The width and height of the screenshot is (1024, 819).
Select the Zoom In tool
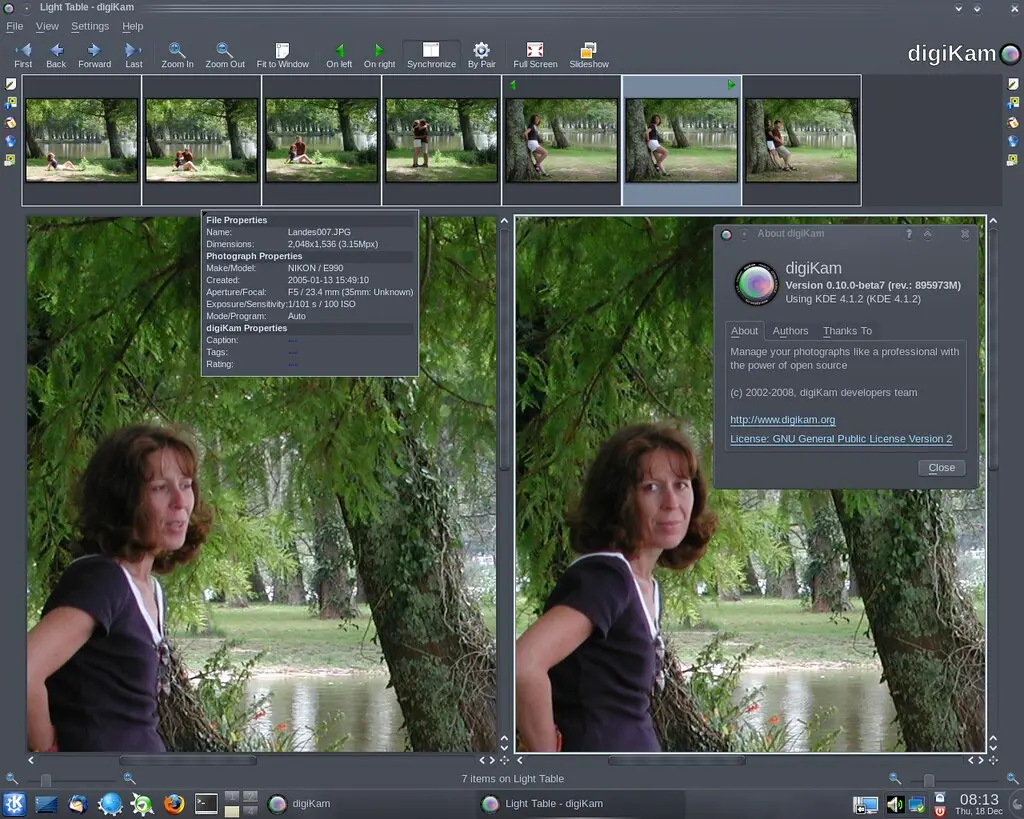click(x=176, y=52)
